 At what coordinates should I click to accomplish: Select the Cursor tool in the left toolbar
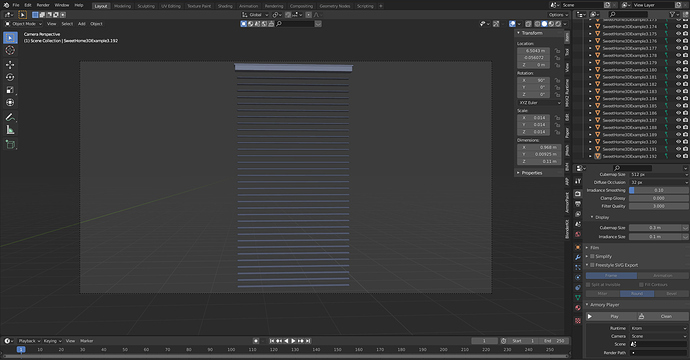(10, 50)
